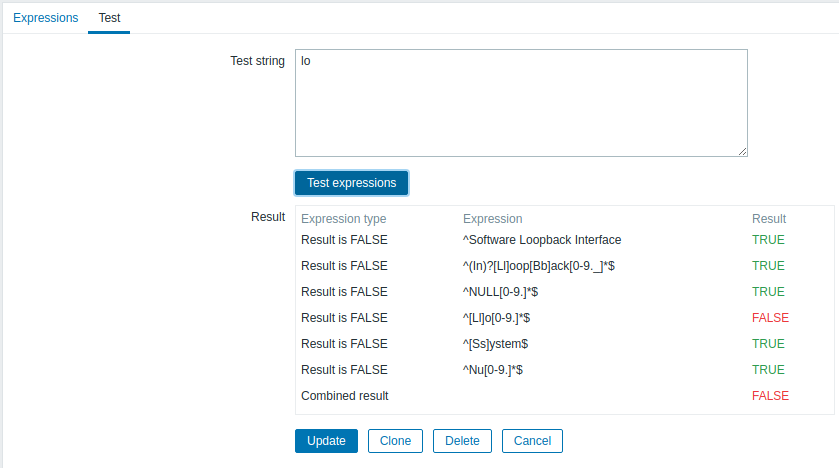Grab the text area resize handle

[743, 152]
